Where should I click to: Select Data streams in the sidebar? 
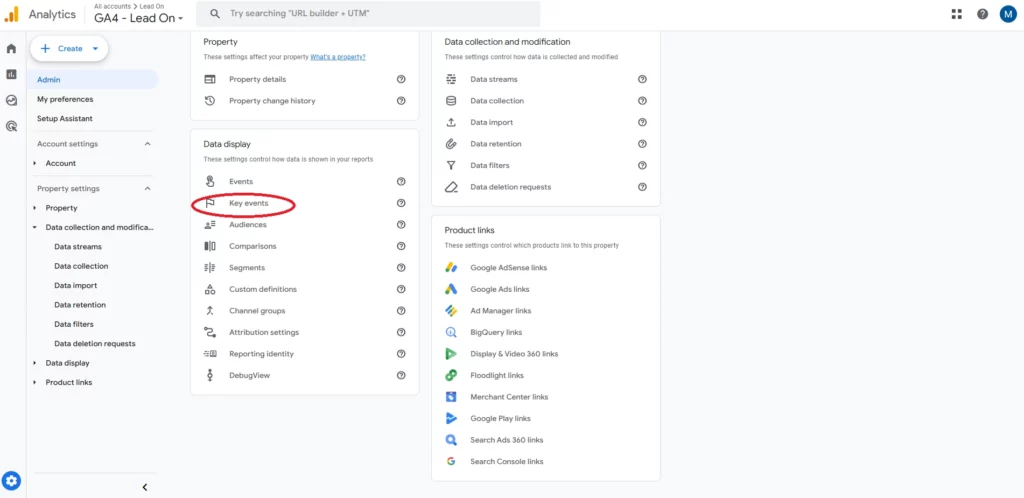(78, 247)
